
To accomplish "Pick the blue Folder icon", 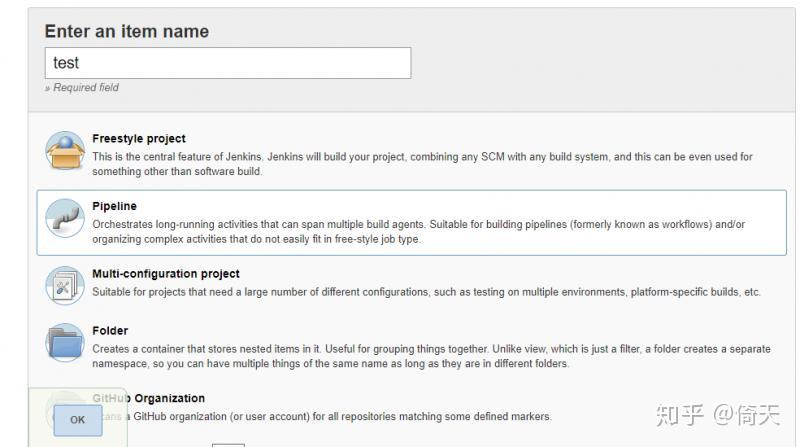I will 65,343.
